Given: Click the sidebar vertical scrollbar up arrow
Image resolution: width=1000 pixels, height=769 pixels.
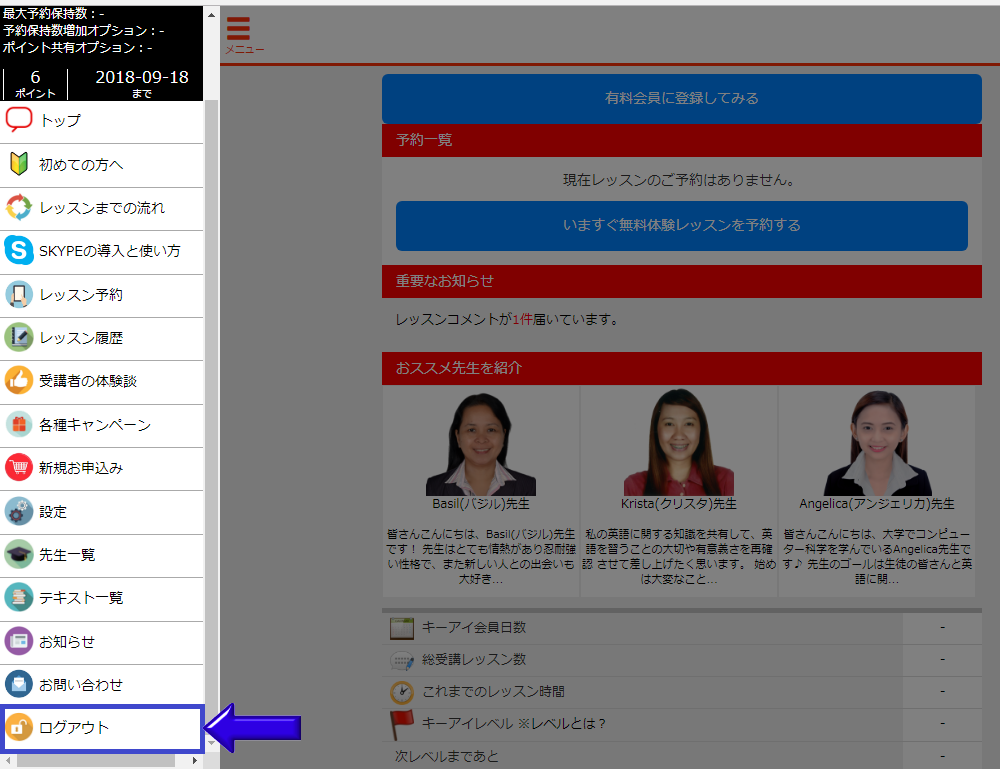Looking at the screenshot, I should click(212, 14).
